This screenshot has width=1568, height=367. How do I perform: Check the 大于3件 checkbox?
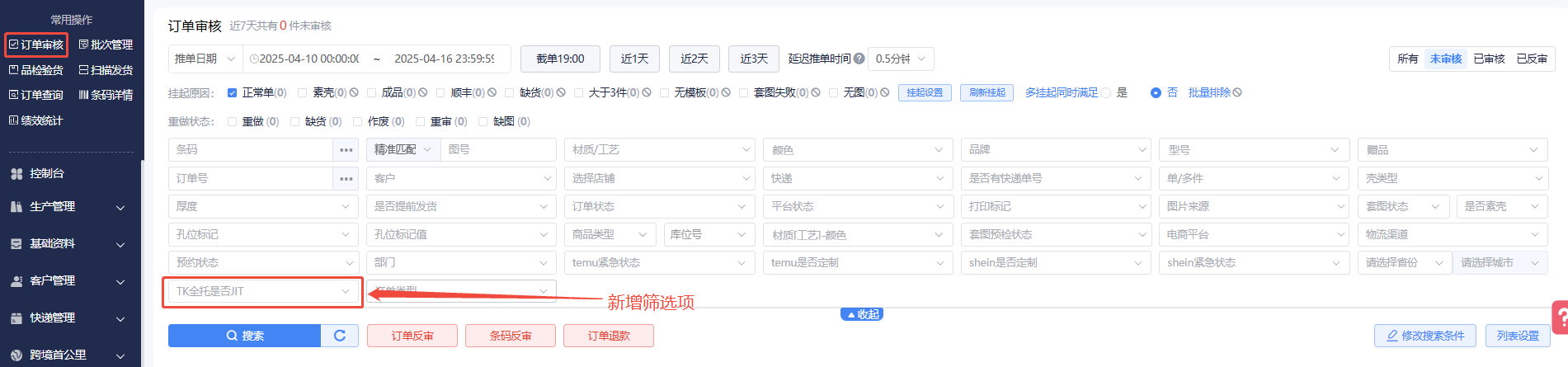(x=578, y=92)
